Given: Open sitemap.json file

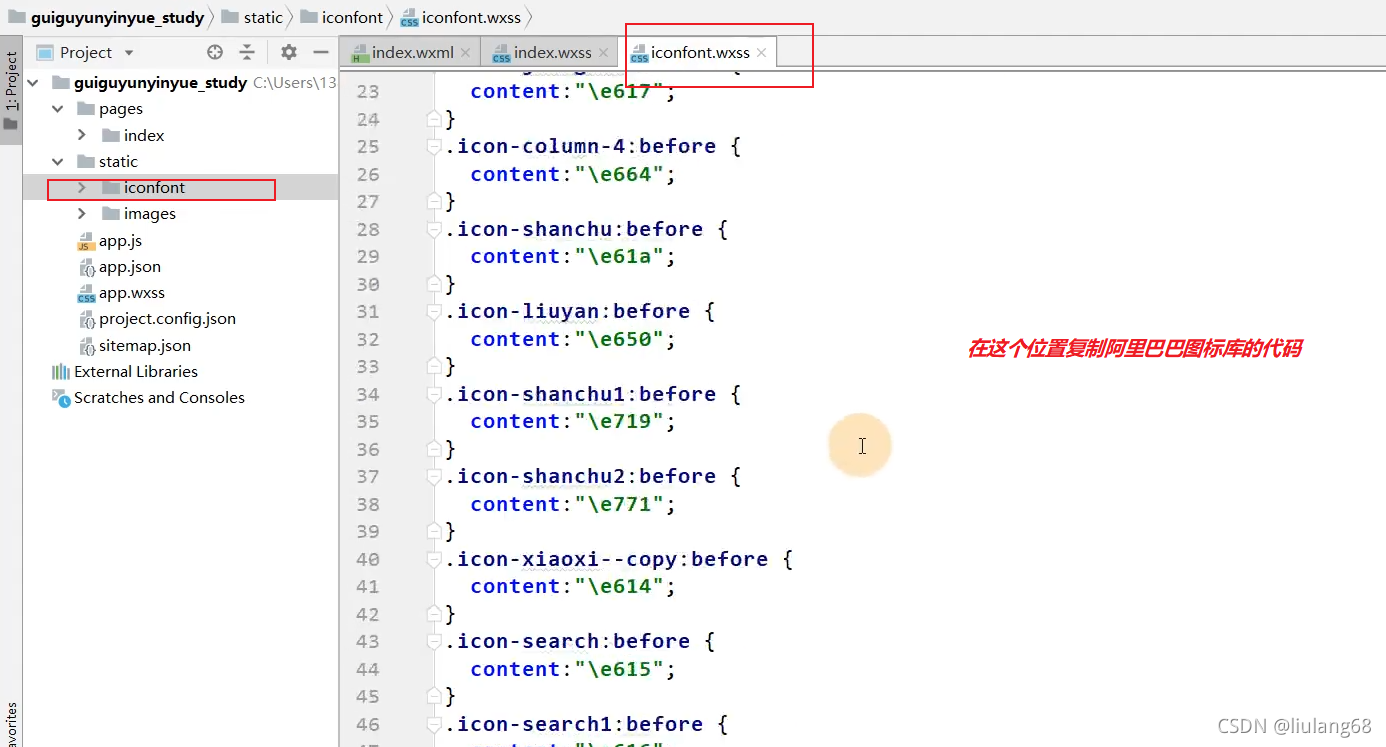Looking at the screenshot, I should (145, 345).
